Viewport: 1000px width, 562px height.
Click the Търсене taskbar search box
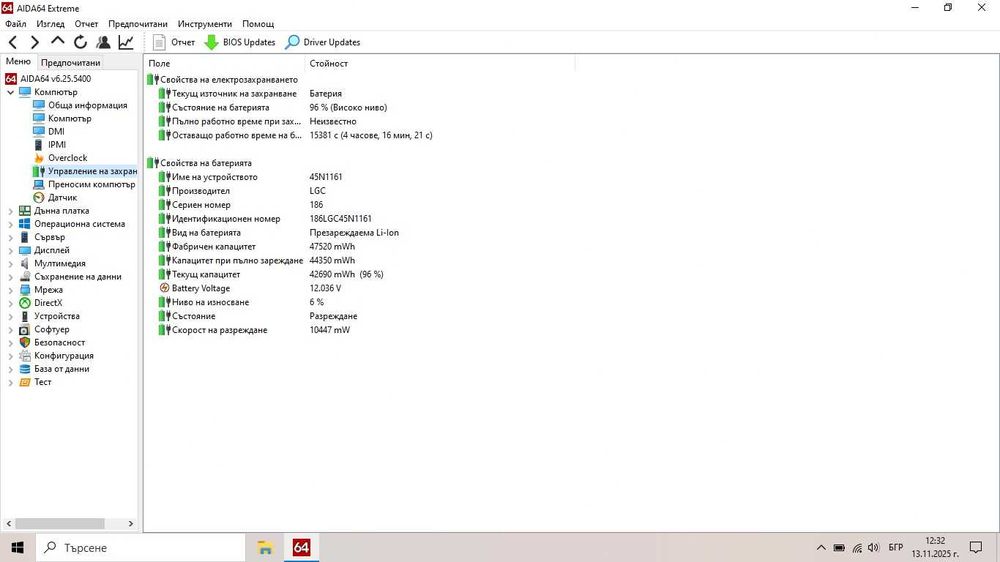coord(140,547)
